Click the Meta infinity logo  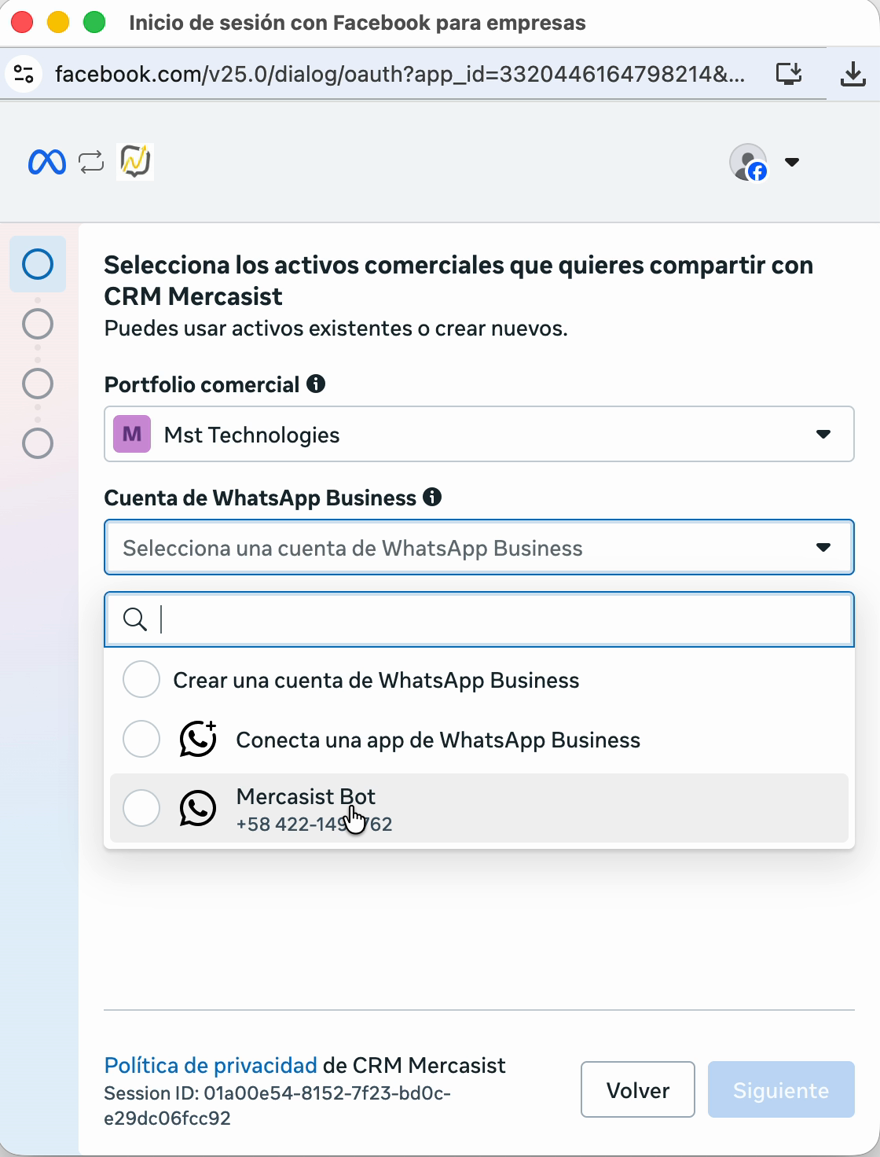point(46,162)
